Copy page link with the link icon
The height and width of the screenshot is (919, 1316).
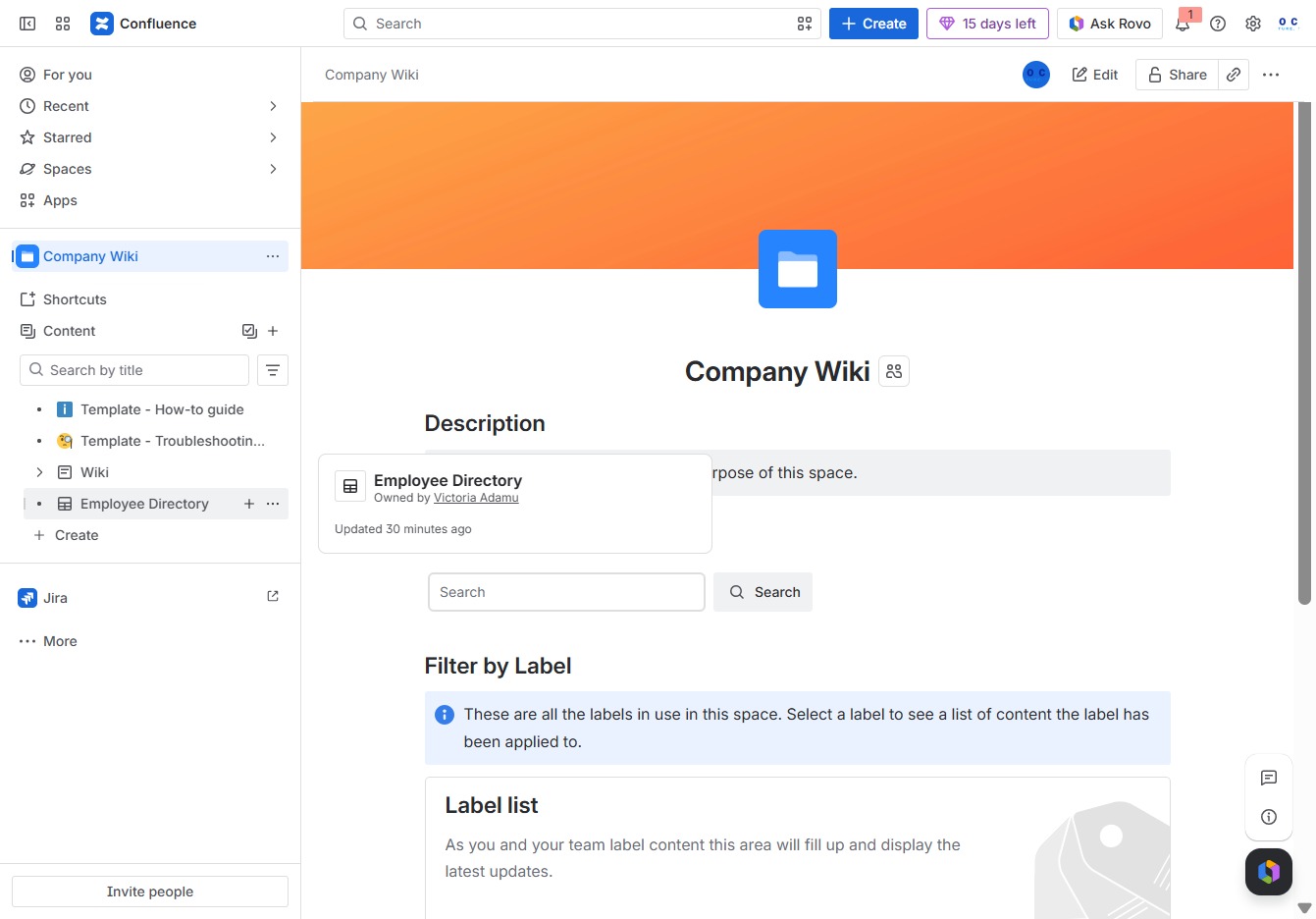tap(1234, 75)
